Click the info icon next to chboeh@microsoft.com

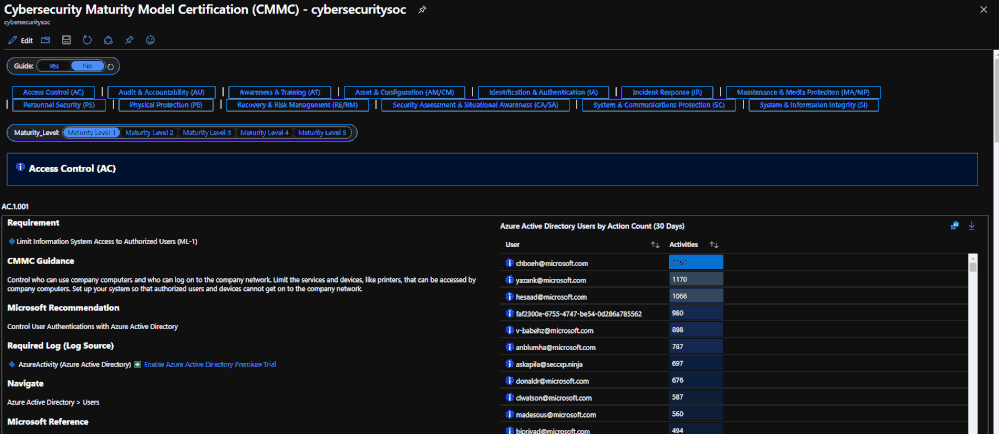coord(510,263)
